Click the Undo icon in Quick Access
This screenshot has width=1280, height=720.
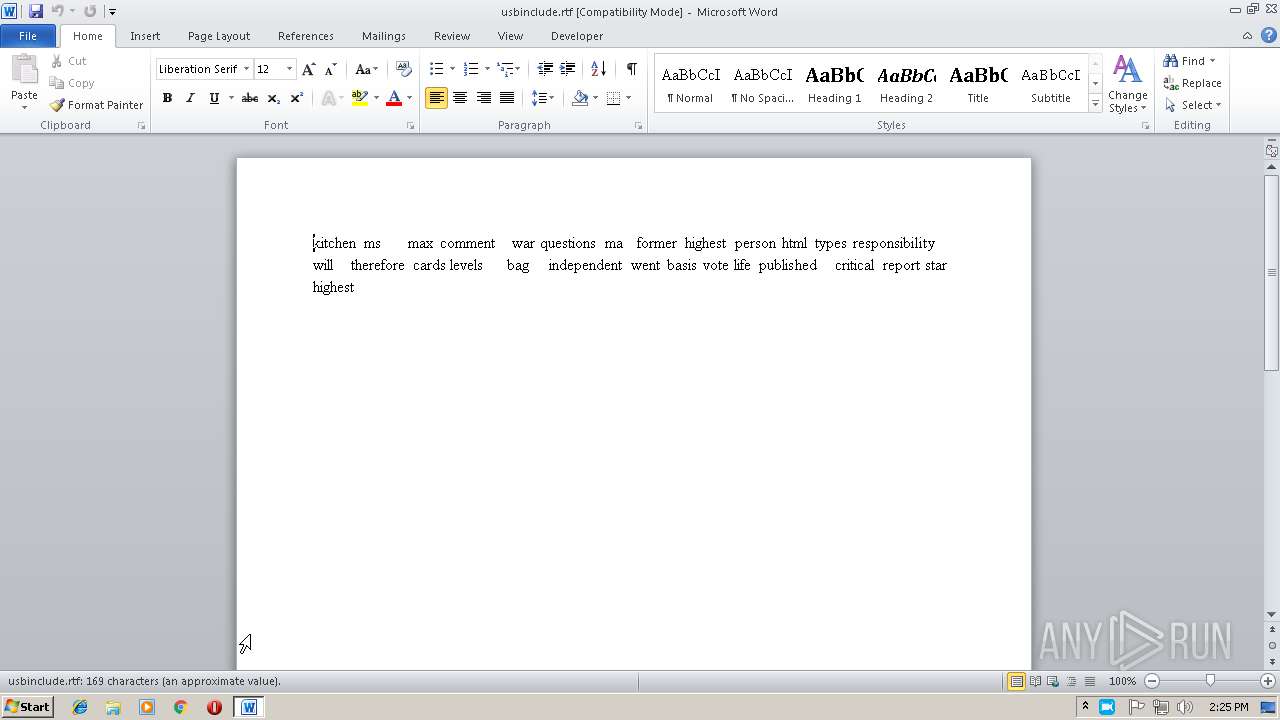click(57, 11)
